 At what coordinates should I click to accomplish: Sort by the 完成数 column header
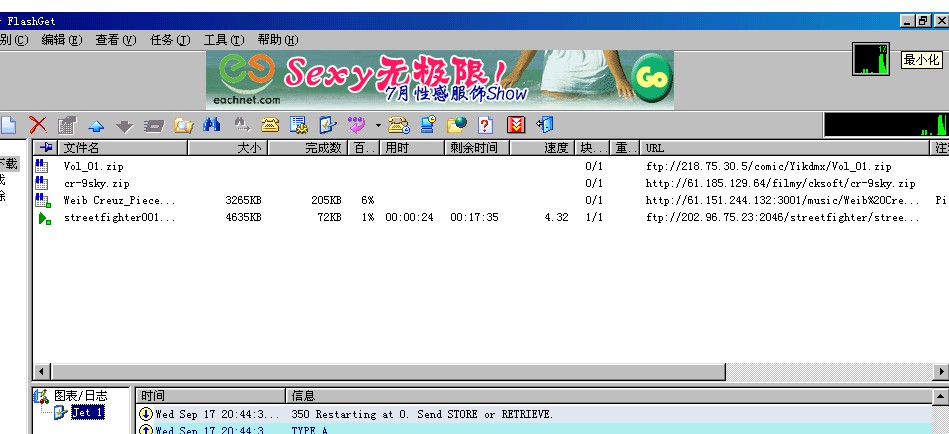point(308,148)
